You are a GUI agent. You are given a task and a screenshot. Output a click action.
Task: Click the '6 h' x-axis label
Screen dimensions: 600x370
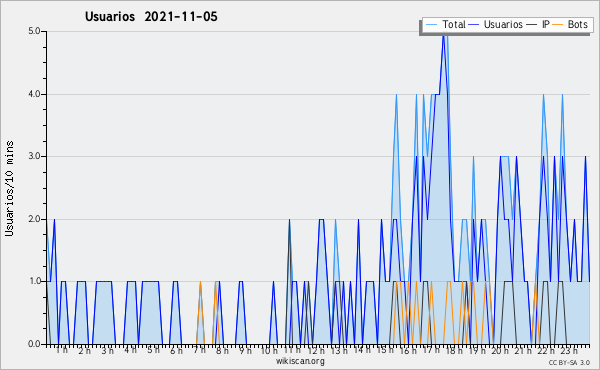point(176,350)
